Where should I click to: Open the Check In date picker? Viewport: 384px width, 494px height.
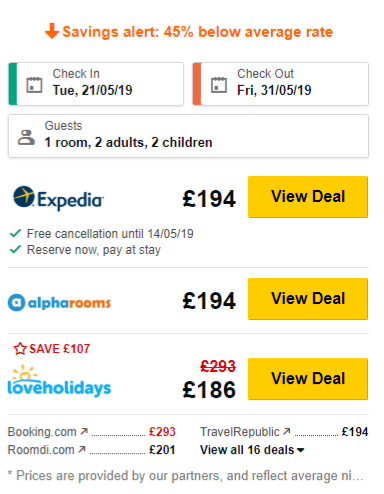pyautogui.click(x=96, y=84)
